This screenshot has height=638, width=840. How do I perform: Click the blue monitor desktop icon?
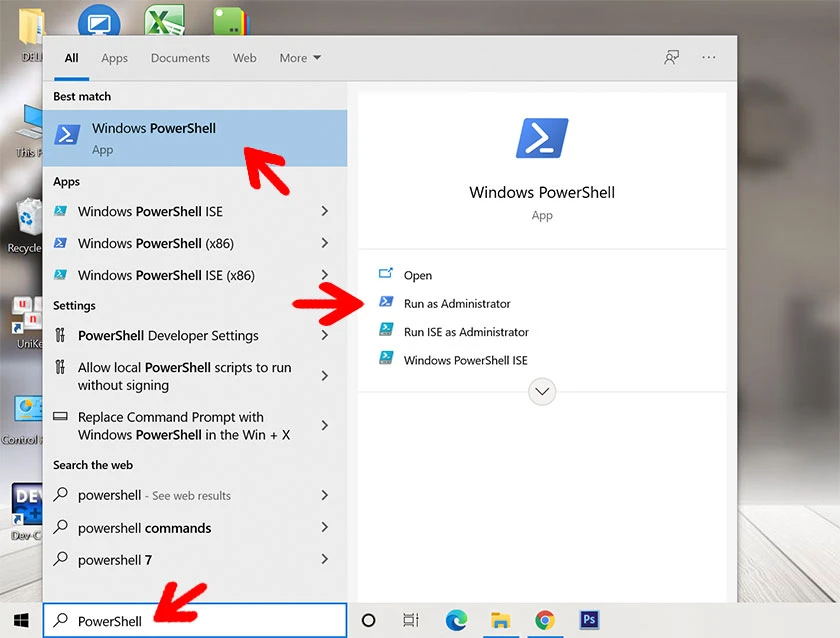point(99,21)
